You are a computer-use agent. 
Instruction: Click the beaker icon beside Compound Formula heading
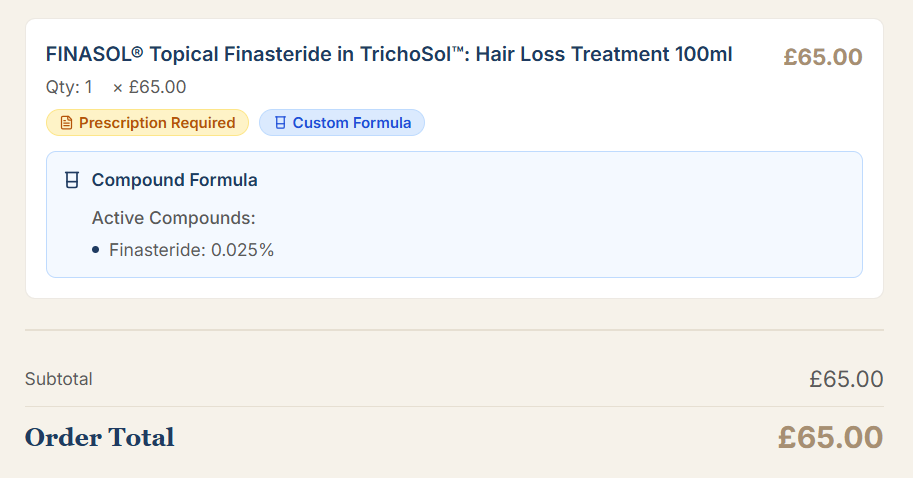72,180
